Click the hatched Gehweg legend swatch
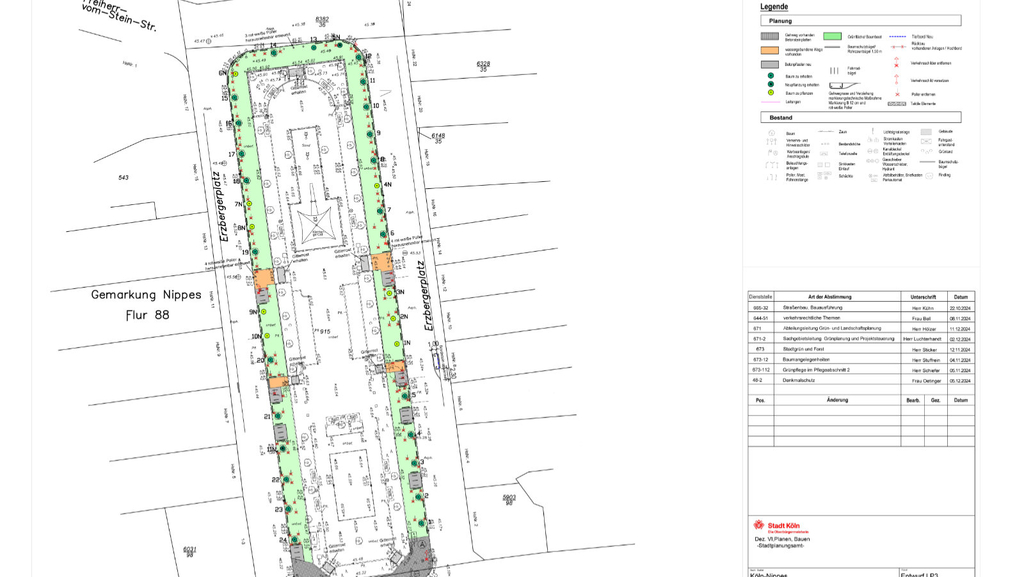The width and height of the screenshot is (1024, 577). 769,36
